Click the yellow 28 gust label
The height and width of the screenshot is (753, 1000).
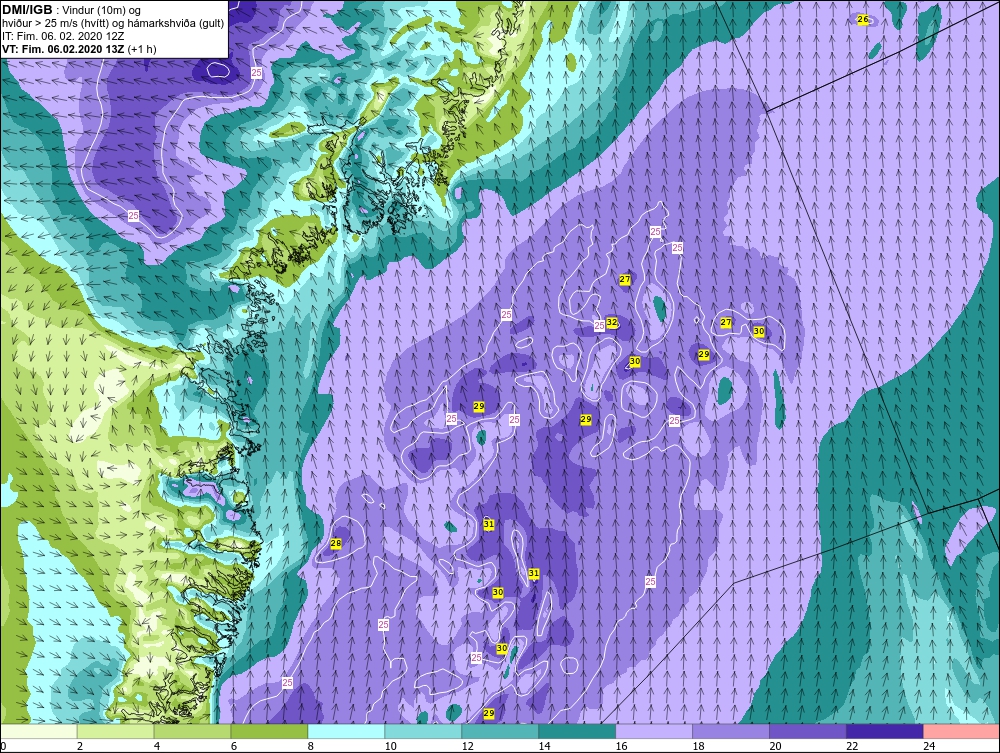coord(336,544)
